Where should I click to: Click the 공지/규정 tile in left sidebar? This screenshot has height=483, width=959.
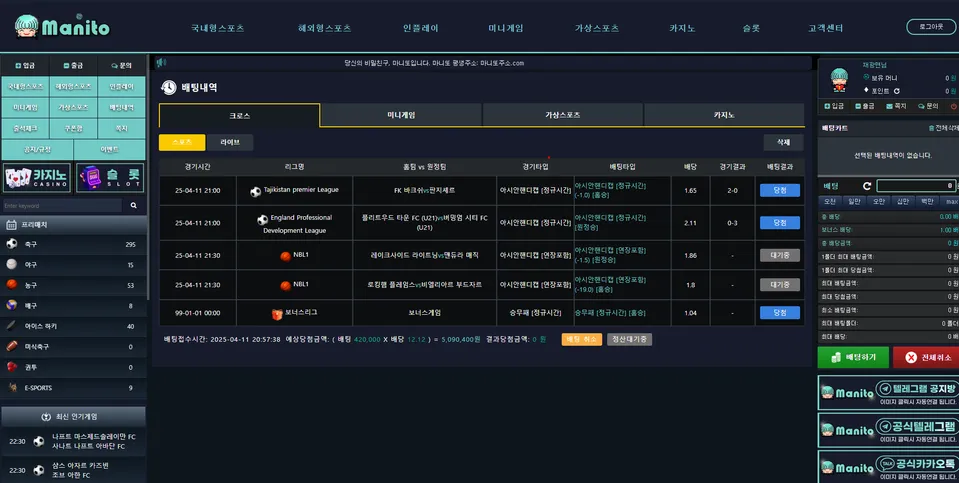(37, 149)
